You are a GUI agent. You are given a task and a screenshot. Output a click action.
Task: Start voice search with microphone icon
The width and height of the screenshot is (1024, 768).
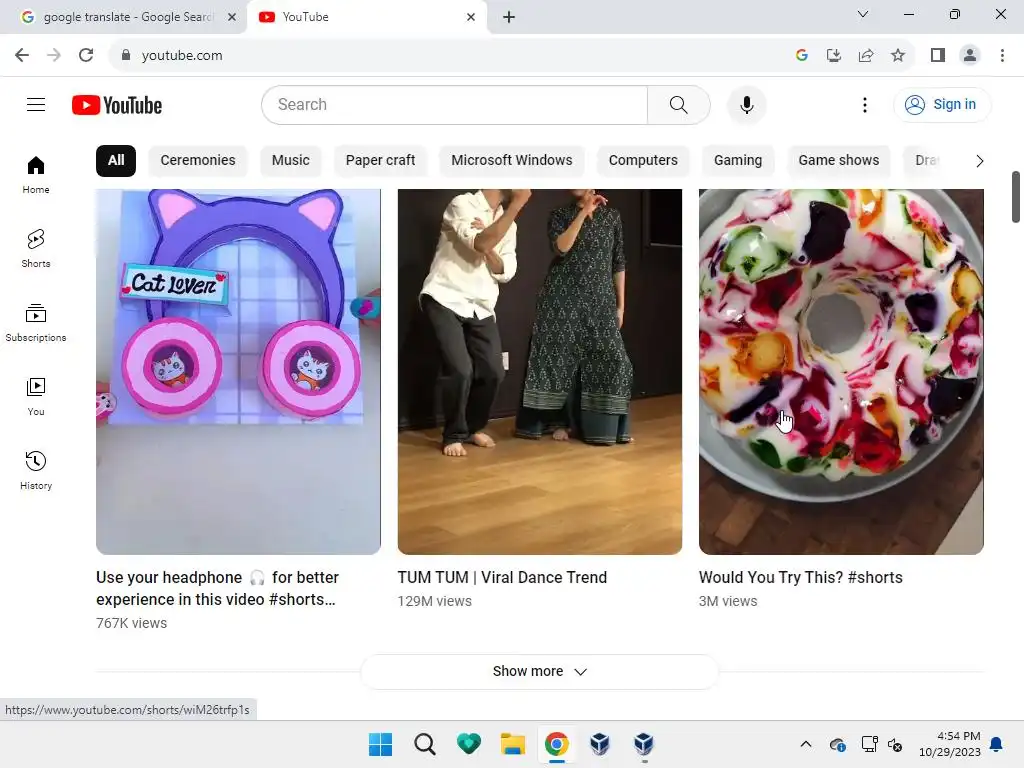pos(746,104)
